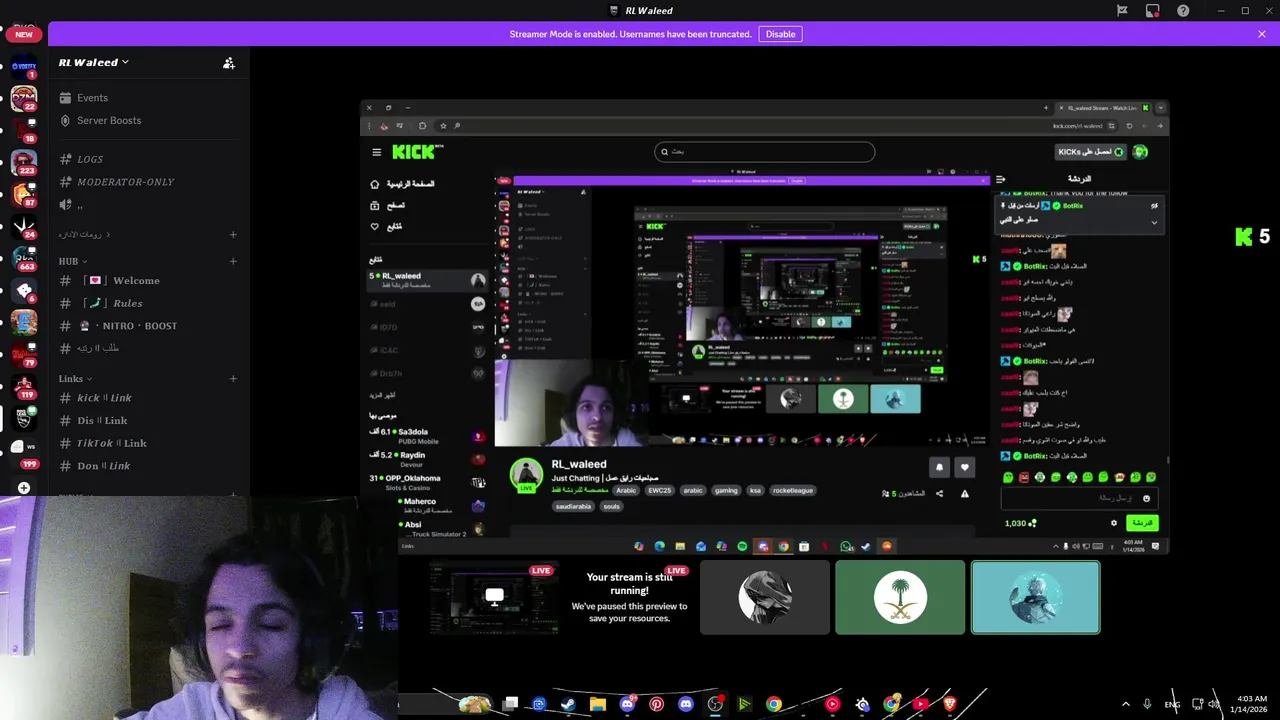Open the Dis ll Link channel
This screenshot has height=720, width=1280.
tap(148, 421)
